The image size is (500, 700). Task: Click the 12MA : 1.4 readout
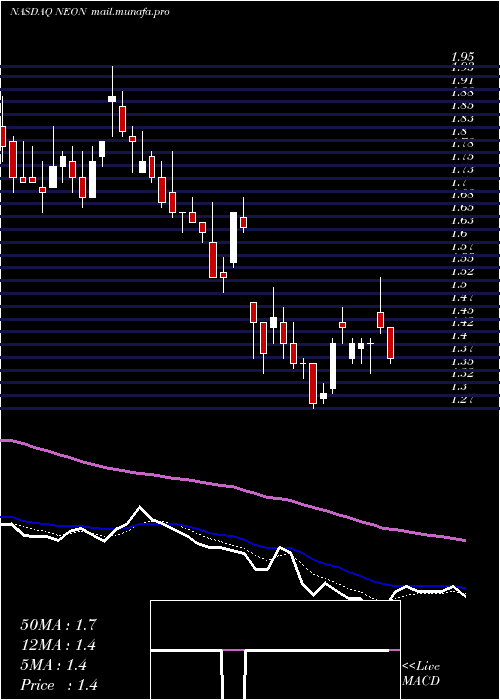point(58,645)
